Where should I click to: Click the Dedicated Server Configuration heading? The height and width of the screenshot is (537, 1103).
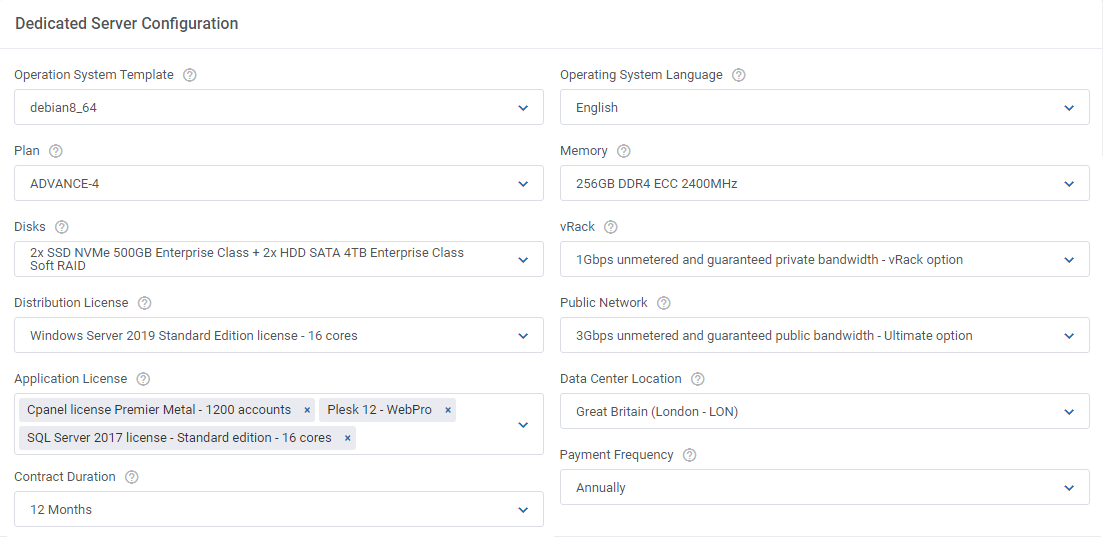(127, 24)
